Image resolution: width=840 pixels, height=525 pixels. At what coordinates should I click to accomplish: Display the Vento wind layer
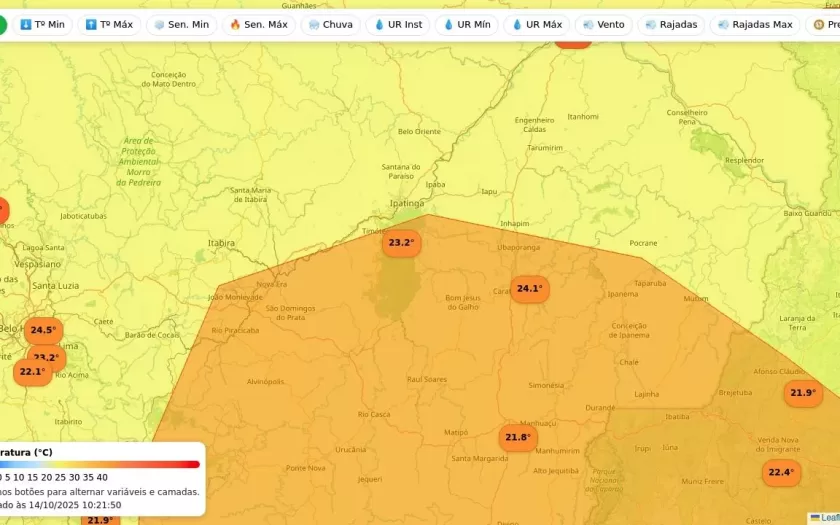(x=603, y=25)
